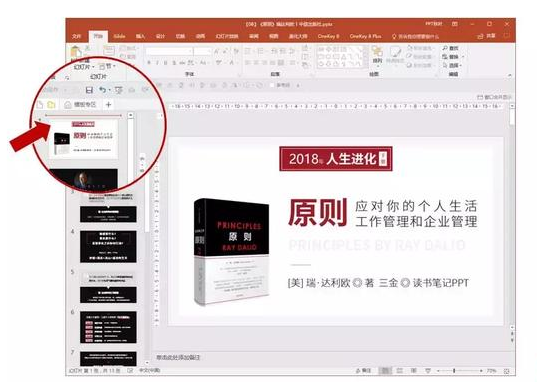
Task: Click the 选择 select tool
Action: click(452, 65)
